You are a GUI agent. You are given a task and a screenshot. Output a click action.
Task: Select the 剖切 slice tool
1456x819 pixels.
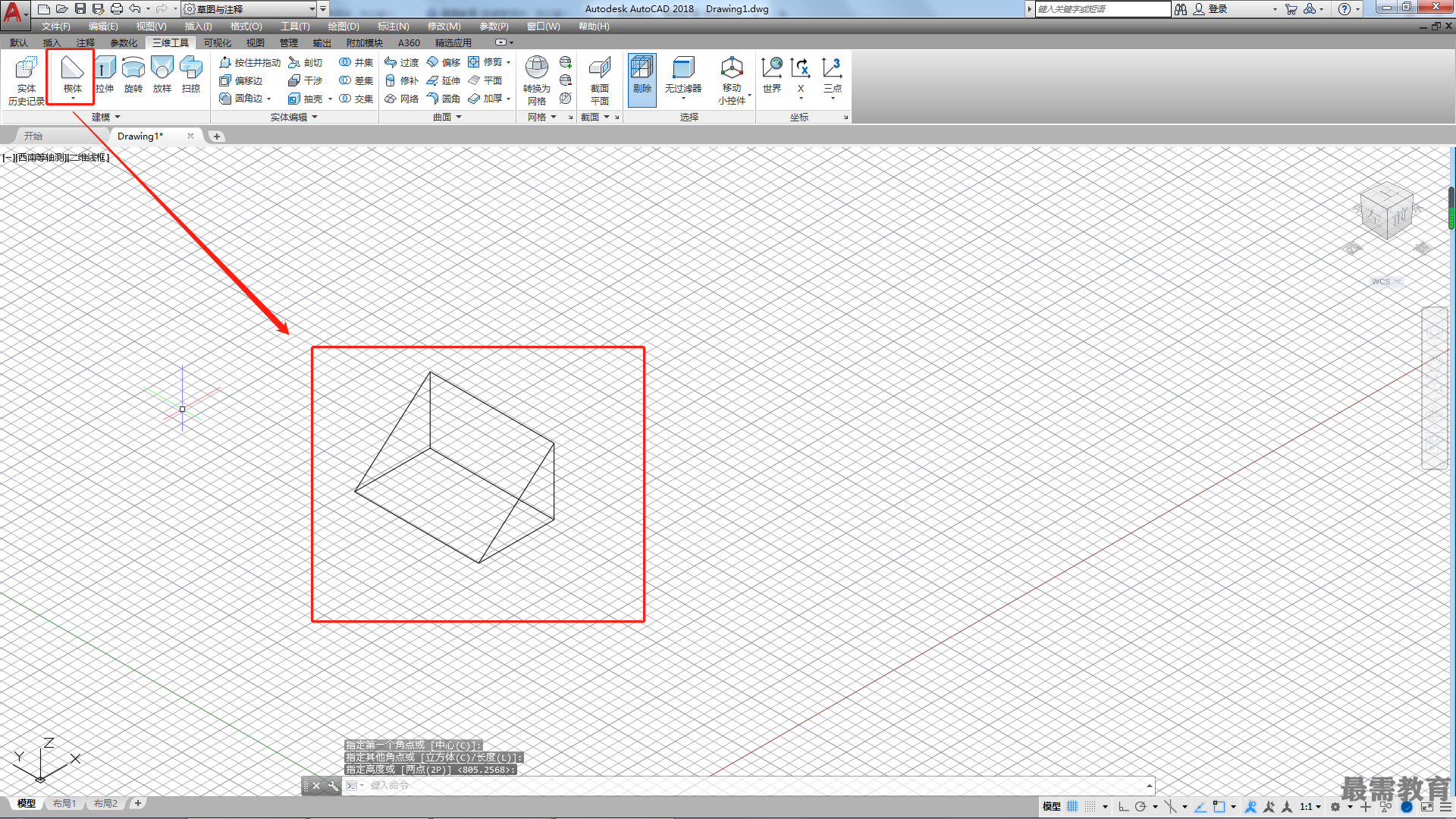(x=306, y=62)
